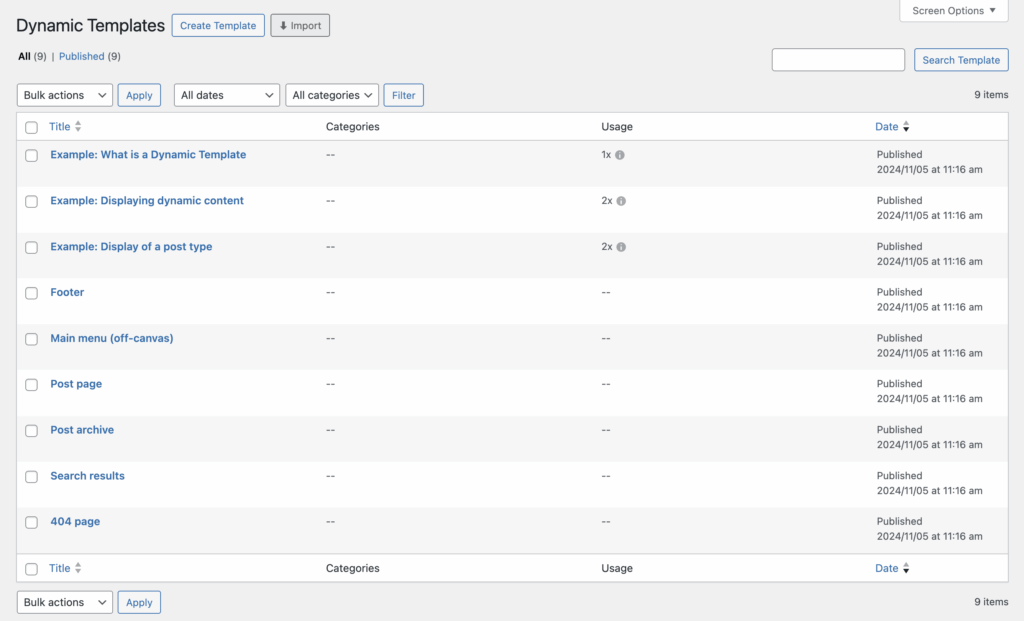1024x621 pixels.
Task: Click info icon in Display of a post type row
Action: pyautogui.click(x=621, y=247)
